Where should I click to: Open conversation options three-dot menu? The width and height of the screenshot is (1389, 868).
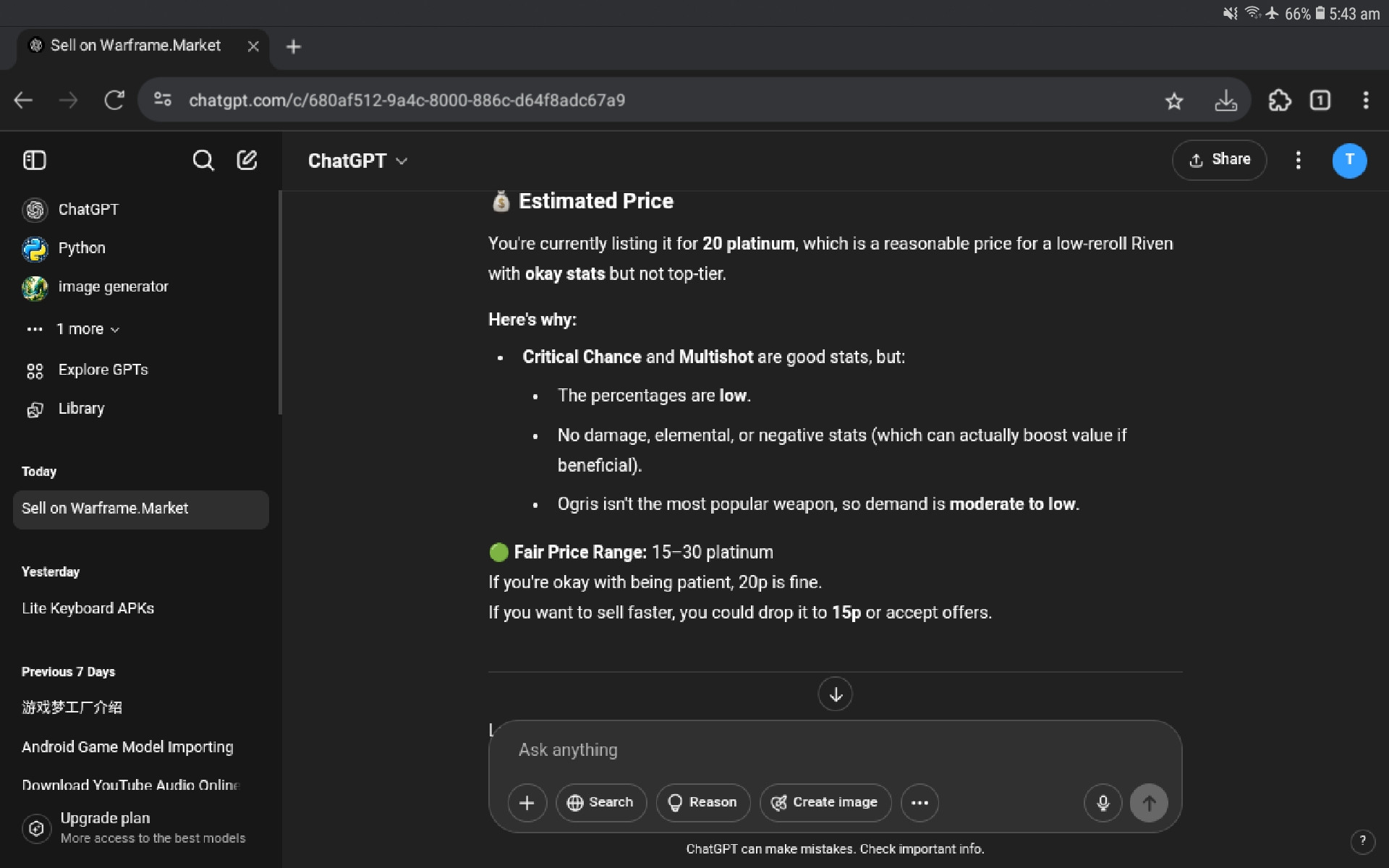1298,160
